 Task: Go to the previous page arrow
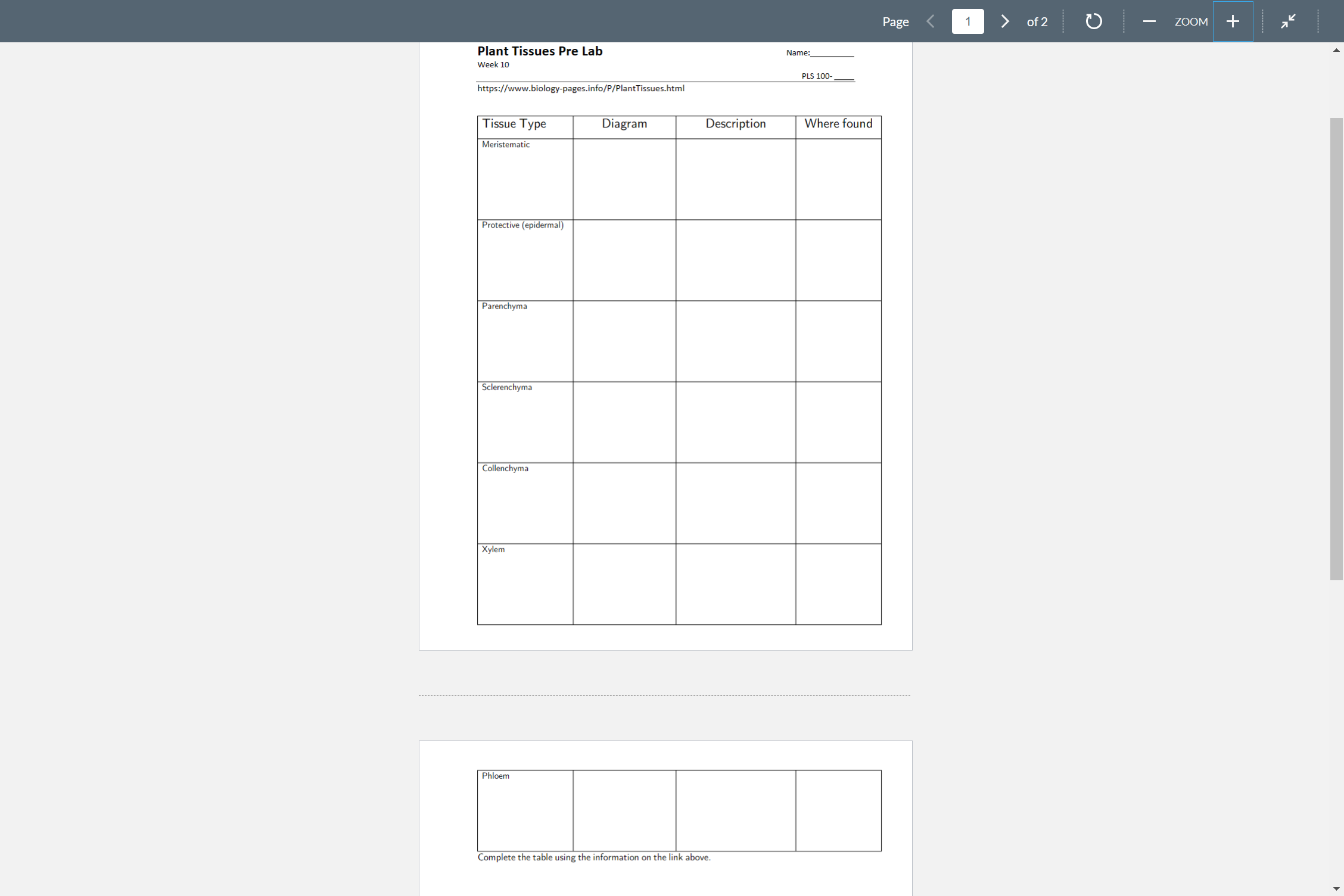click(x=931, y=21)
